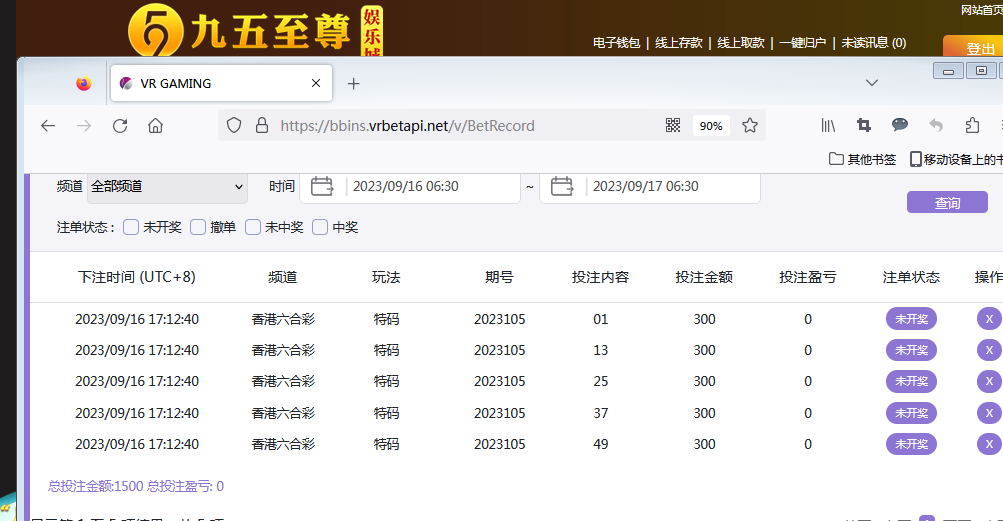Open a new tab with the plus button
Viewport: 1003px width, 521px height.
[x=353, y=84]
